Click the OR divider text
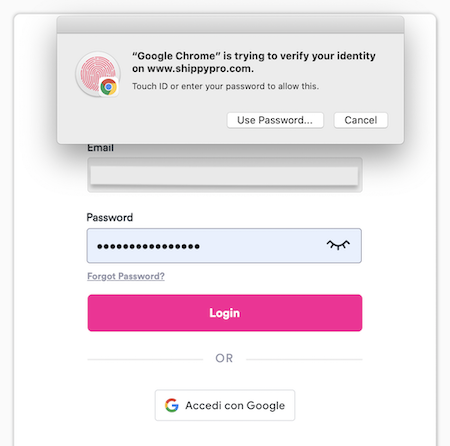This screenshot has height=446, width=450. [224, 358]
